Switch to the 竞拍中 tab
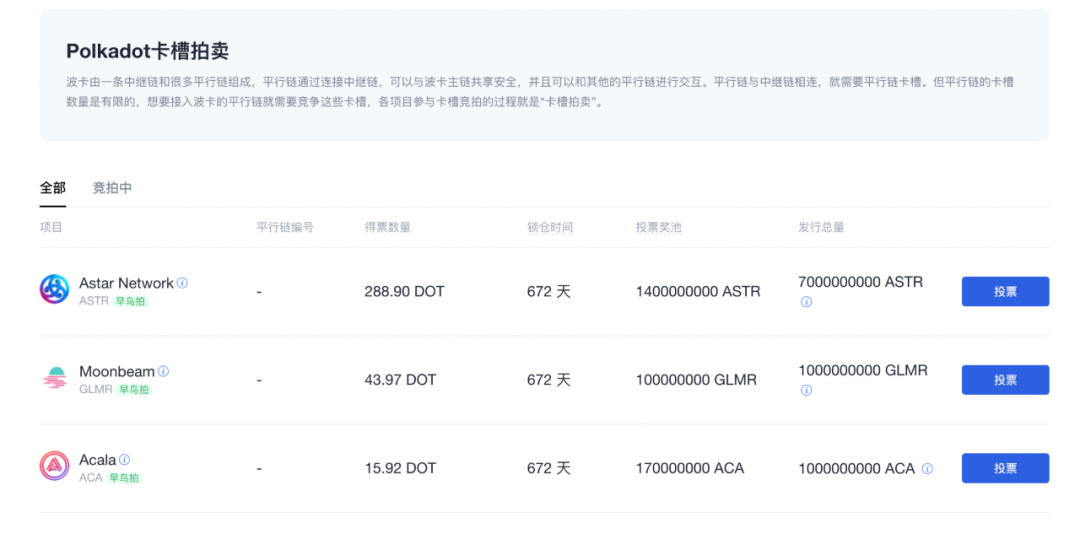The height and width of the screenshot is (534, 1080). click(112, 187)
